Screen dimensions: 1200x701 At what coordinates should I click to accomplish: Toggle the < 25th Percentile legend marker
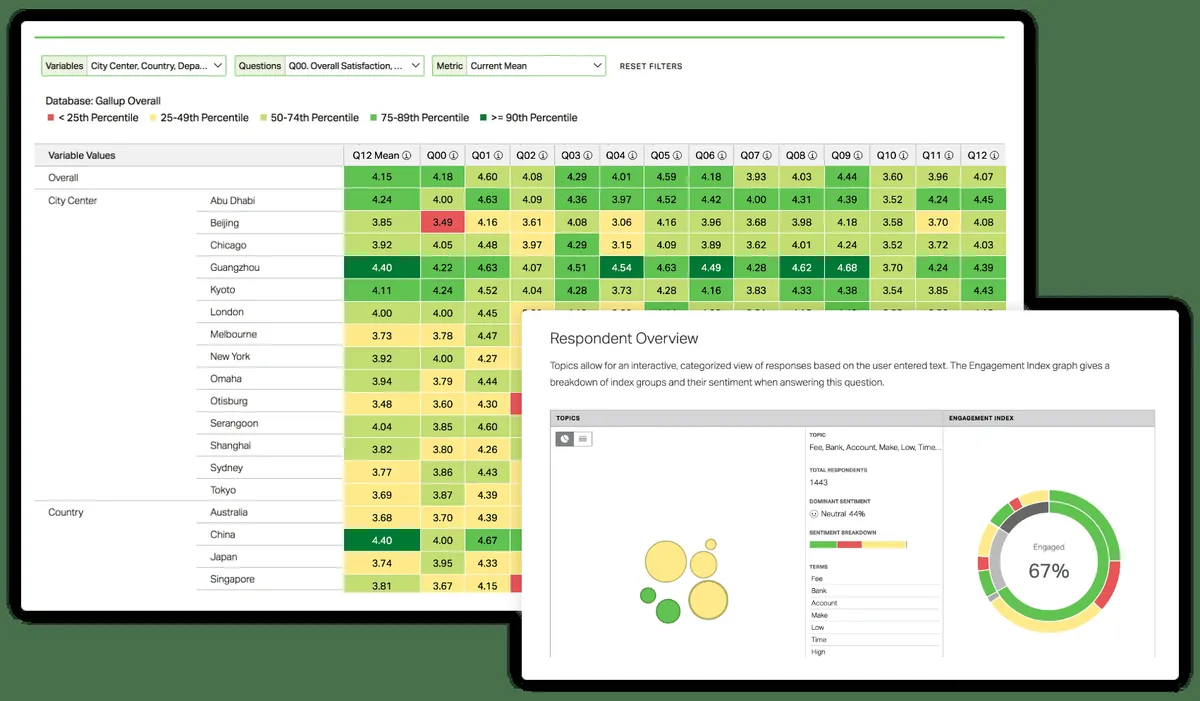click(49, 118)
